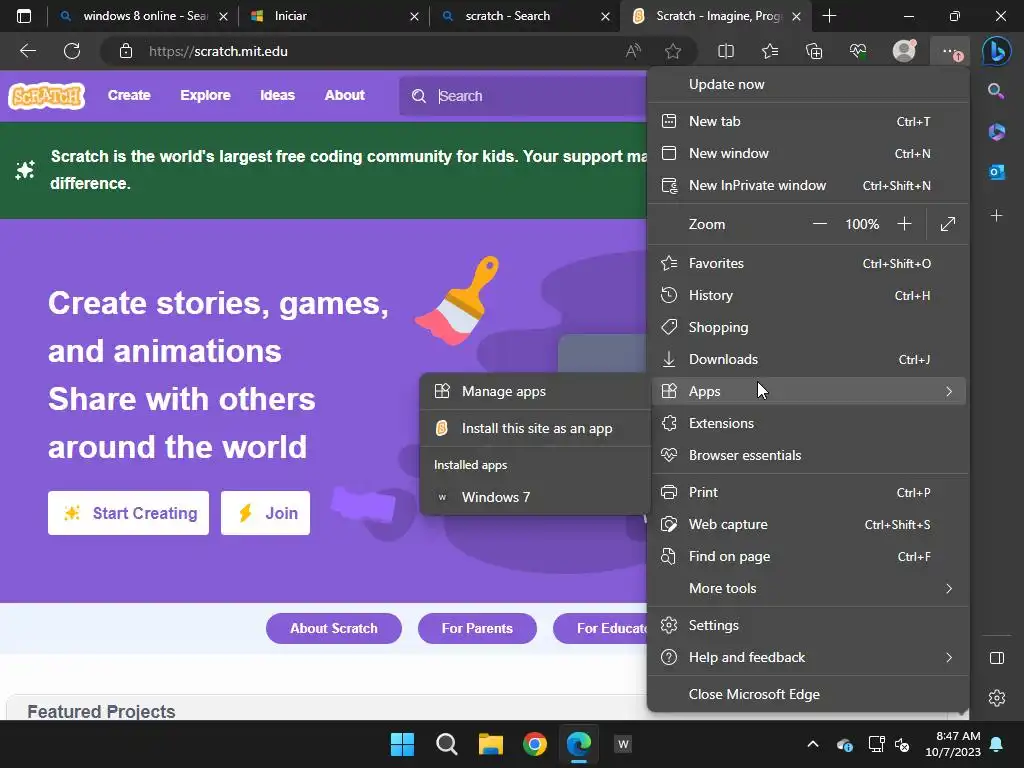Click the Read aloud icon in address bar
Screen dimensions: 1024x768
633,51
